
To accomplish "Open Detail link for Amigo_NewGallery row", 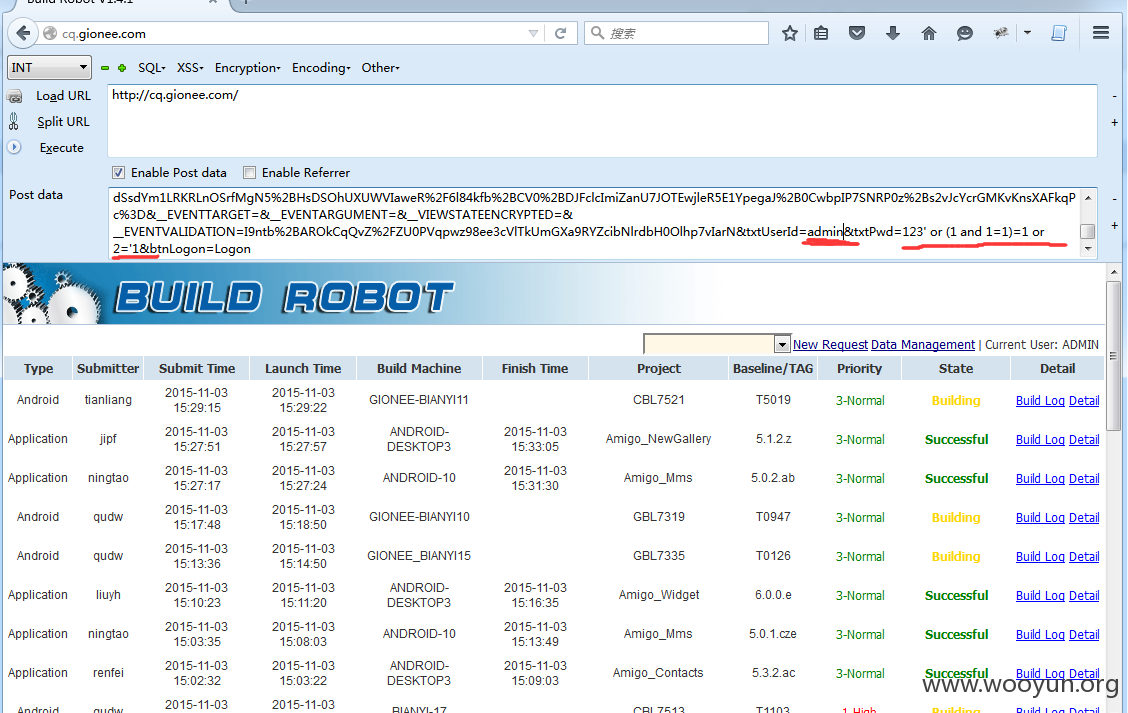I will click(1083, 440).
